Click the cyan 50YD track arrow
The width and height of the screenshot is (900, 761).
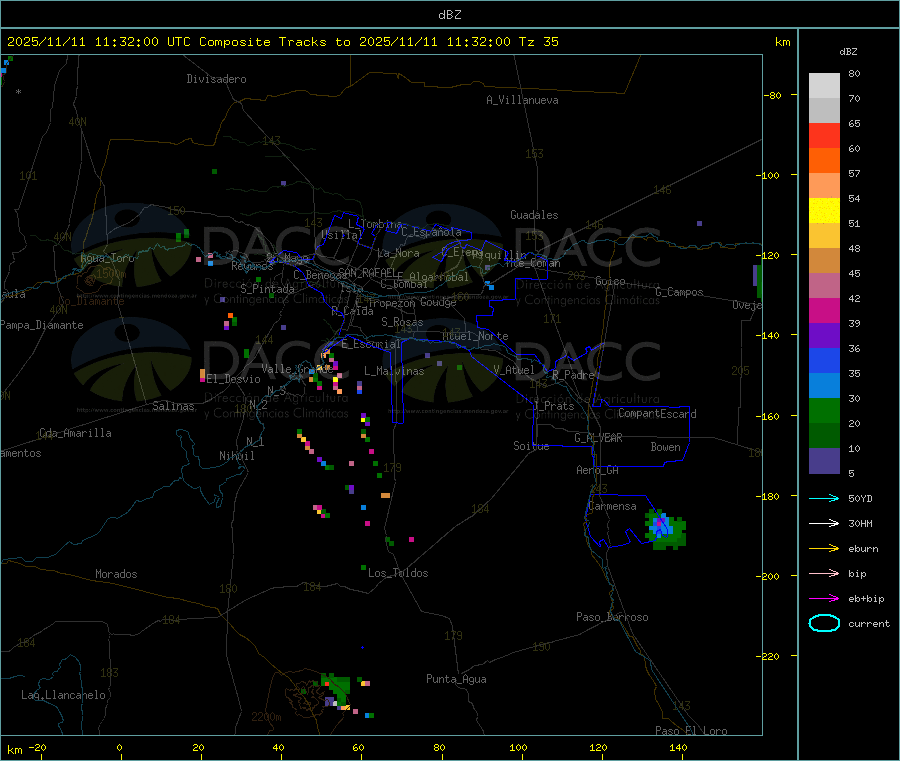(x=824, y=498)
